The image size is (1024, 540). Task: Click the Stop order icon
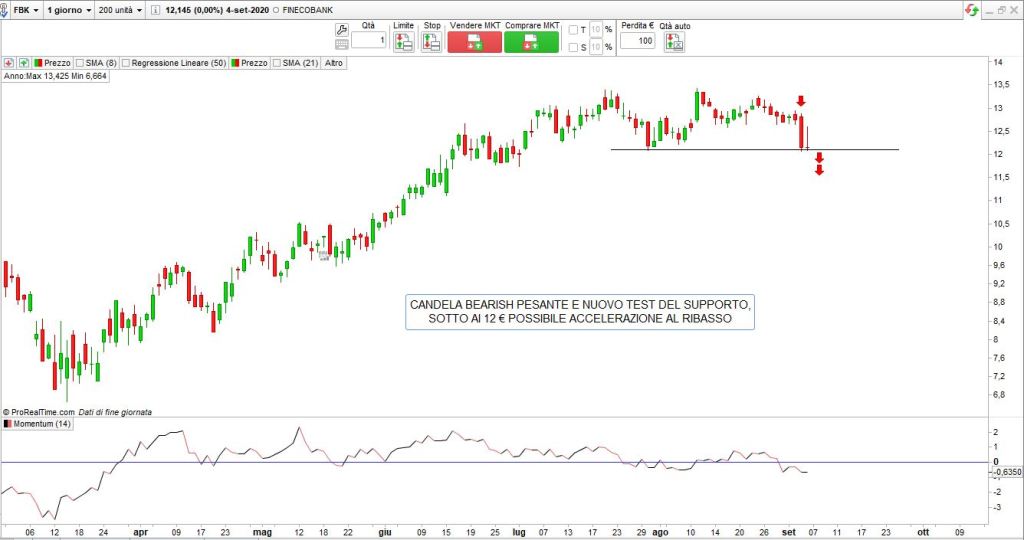[x=431, y=42]
